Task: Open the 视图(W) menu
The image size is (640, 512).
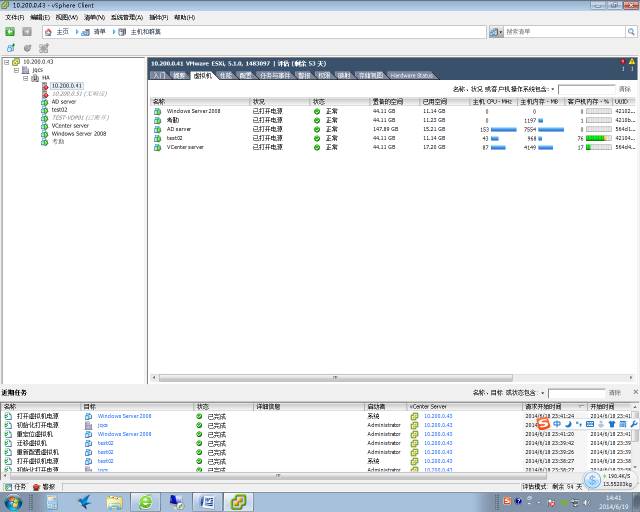Action: tap(67, 17)
